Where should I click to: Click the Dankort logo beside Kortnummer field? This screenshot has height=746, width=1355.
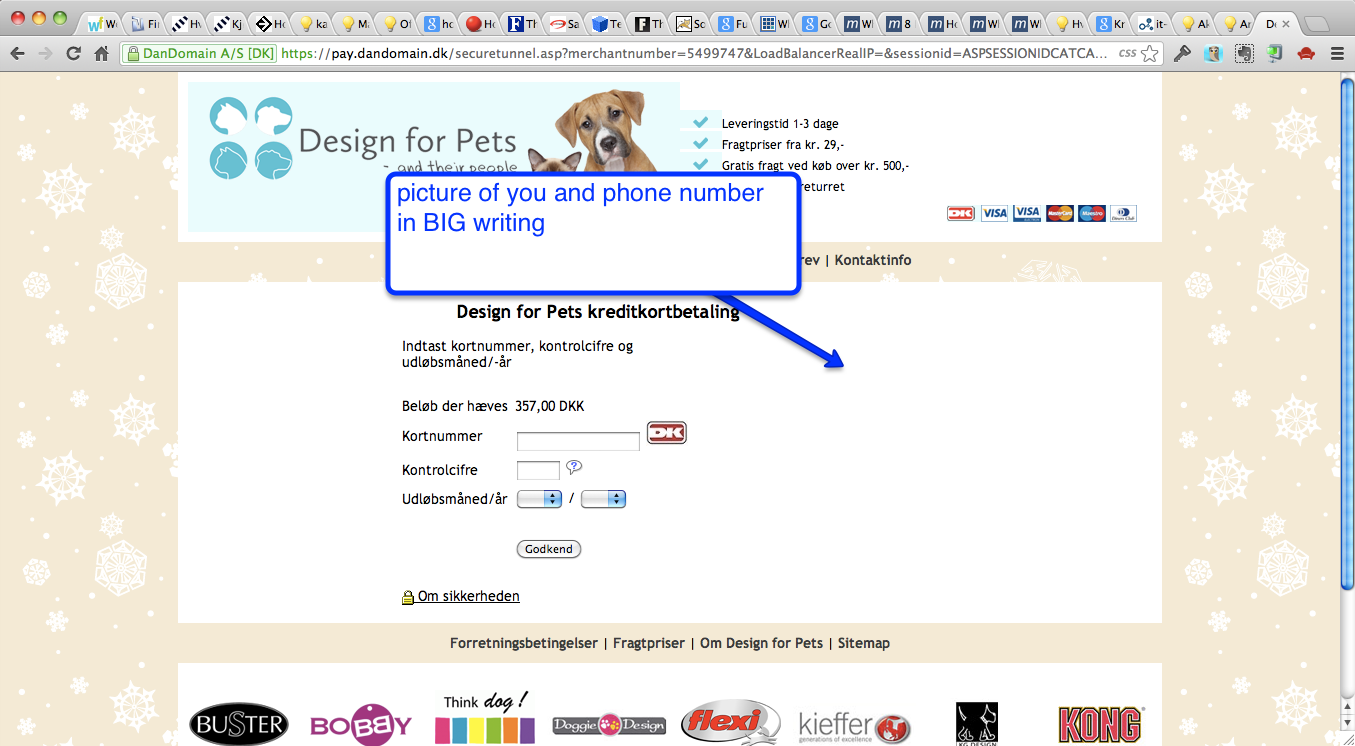coord(667,433)
